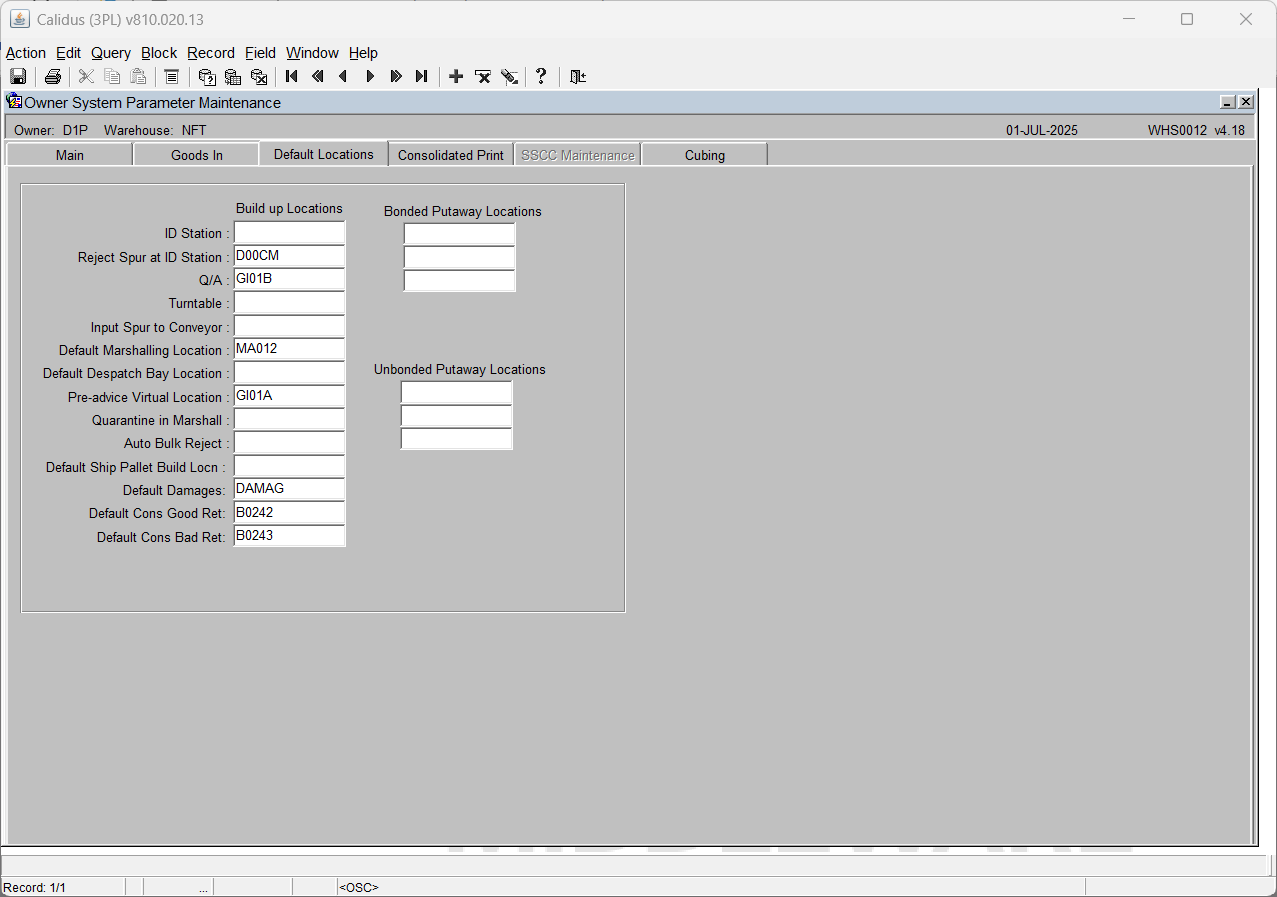This screenshot has height=897, width=1277.
Task: Click the Default Ship Pallet Build Locn field
Action: [x=289, y=466]
